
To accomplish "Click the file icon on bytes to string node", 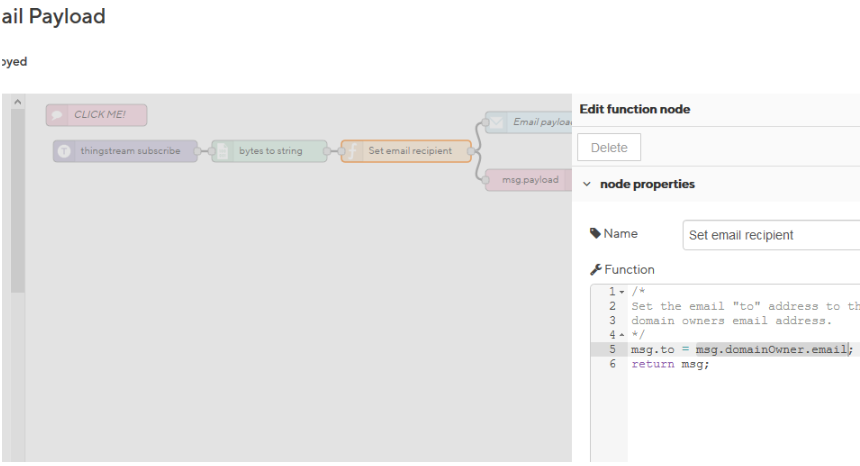I will (222, 151).
